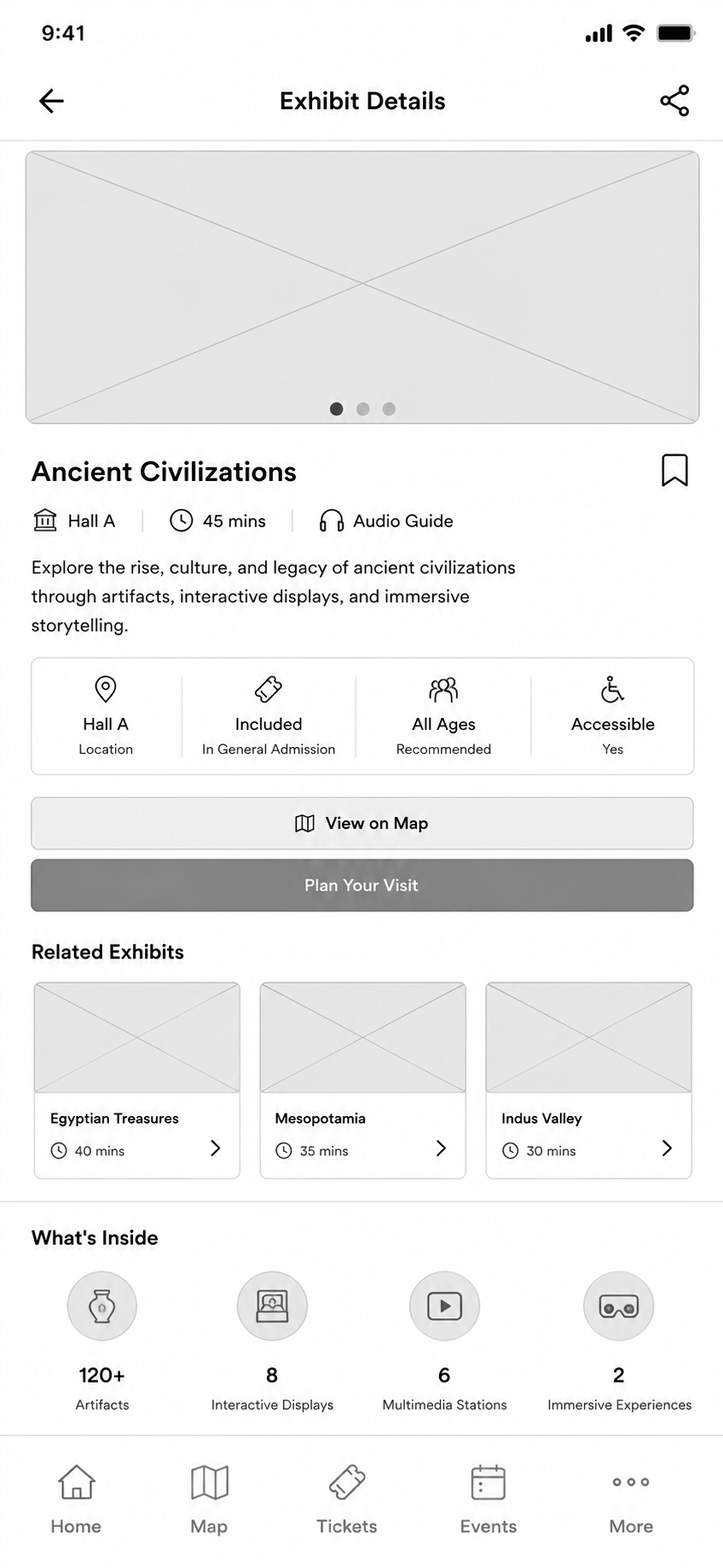This screenshot has height=1568, width=723.
Task: Open the Mesopotamia exhibit thumbnail
Action: [x=363, y=1037]
